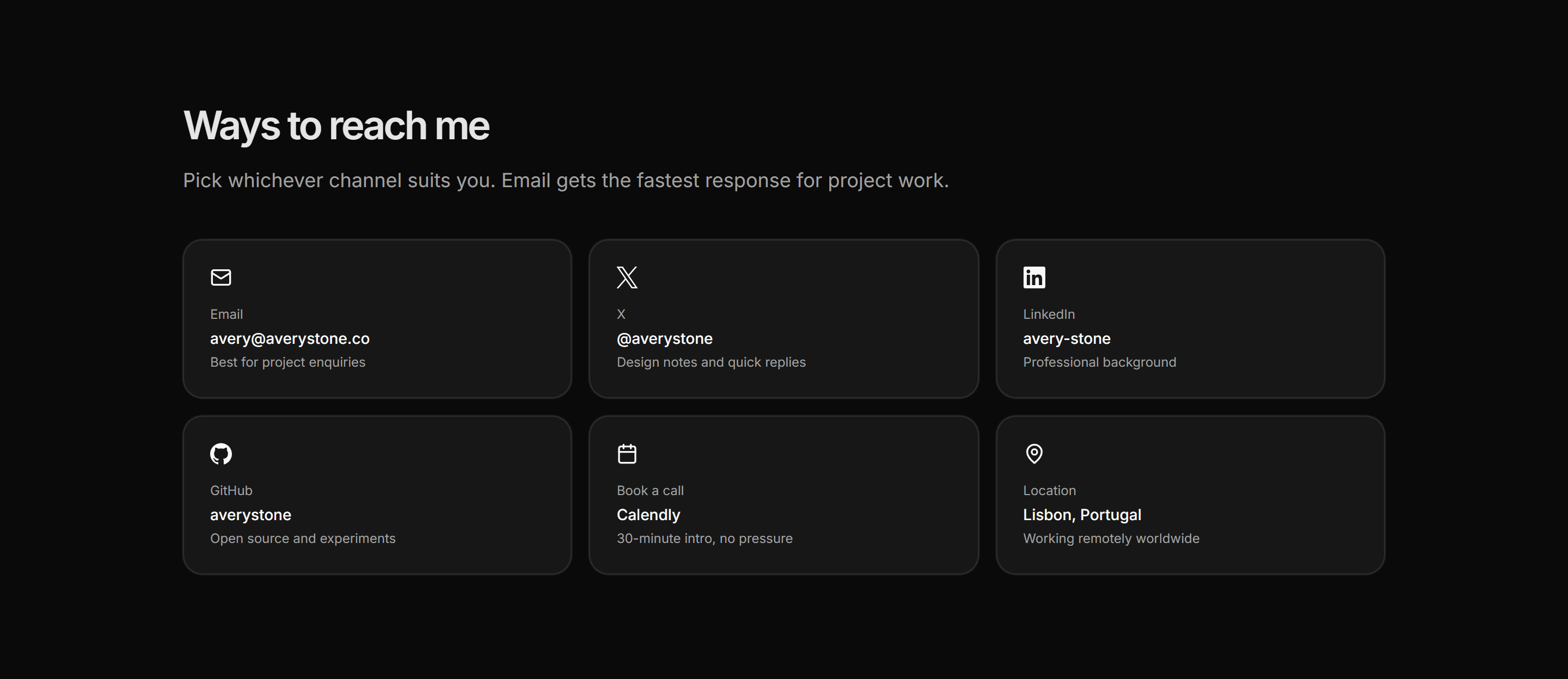This screenshot has height=679, width=1568.
Task: Open the averystone GitHub profile
Action: click(251, 515)
